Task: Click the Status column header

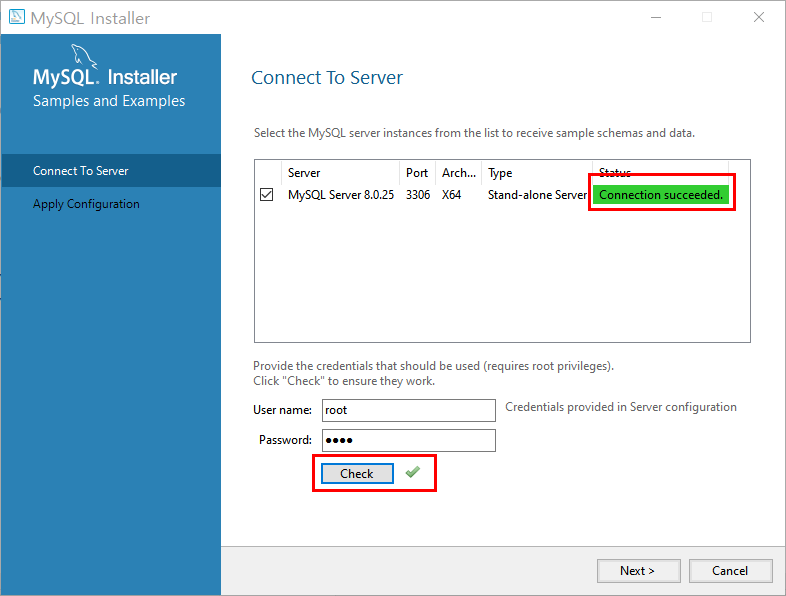Action: (660, 173)
